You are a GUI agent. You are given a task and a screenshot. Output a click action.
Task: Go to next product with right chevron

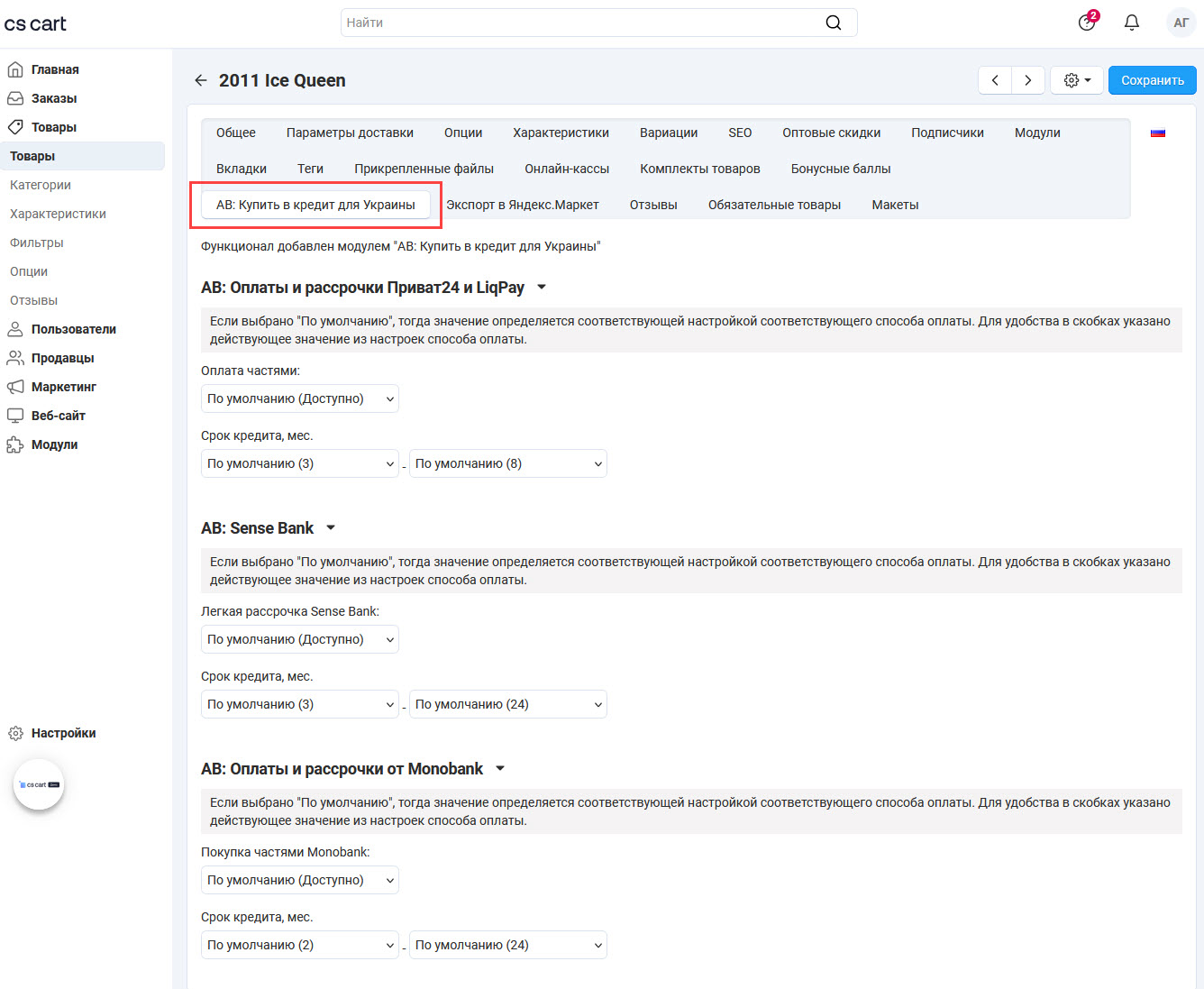[1028, 80]
